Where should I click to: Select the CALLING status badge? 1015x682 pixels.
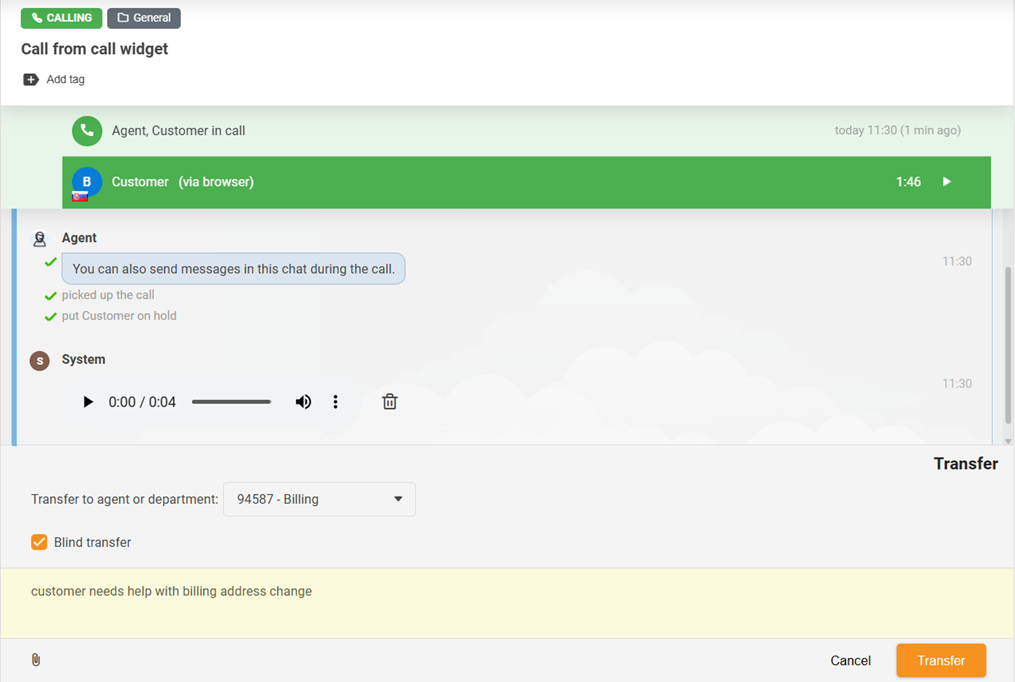click(x=61, y=18)
